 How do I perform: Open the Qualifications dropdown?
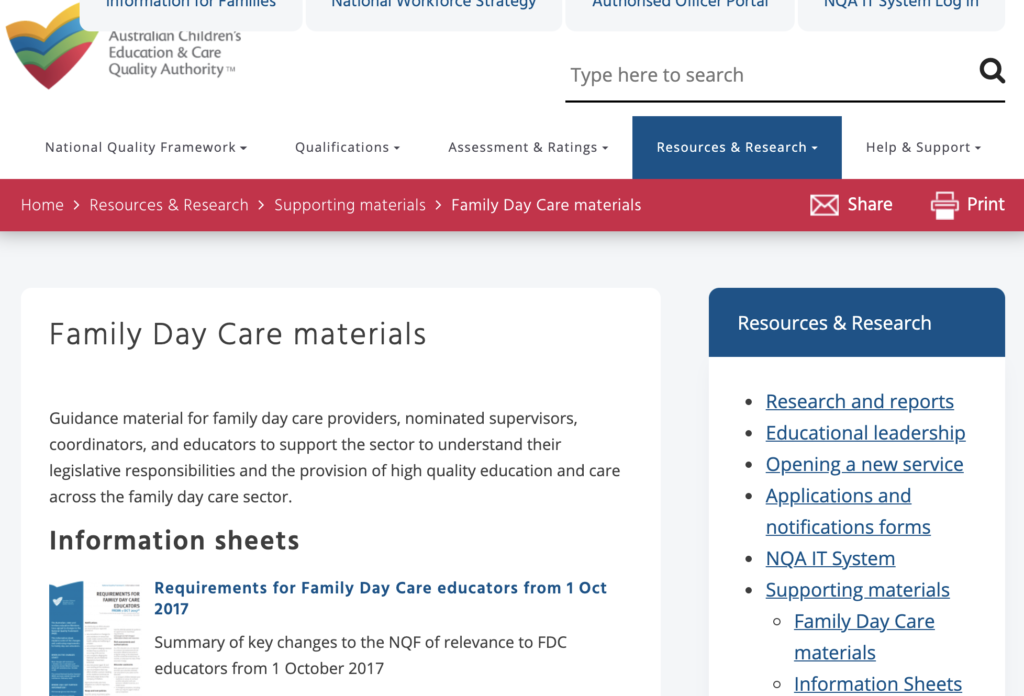click(346, 147)
